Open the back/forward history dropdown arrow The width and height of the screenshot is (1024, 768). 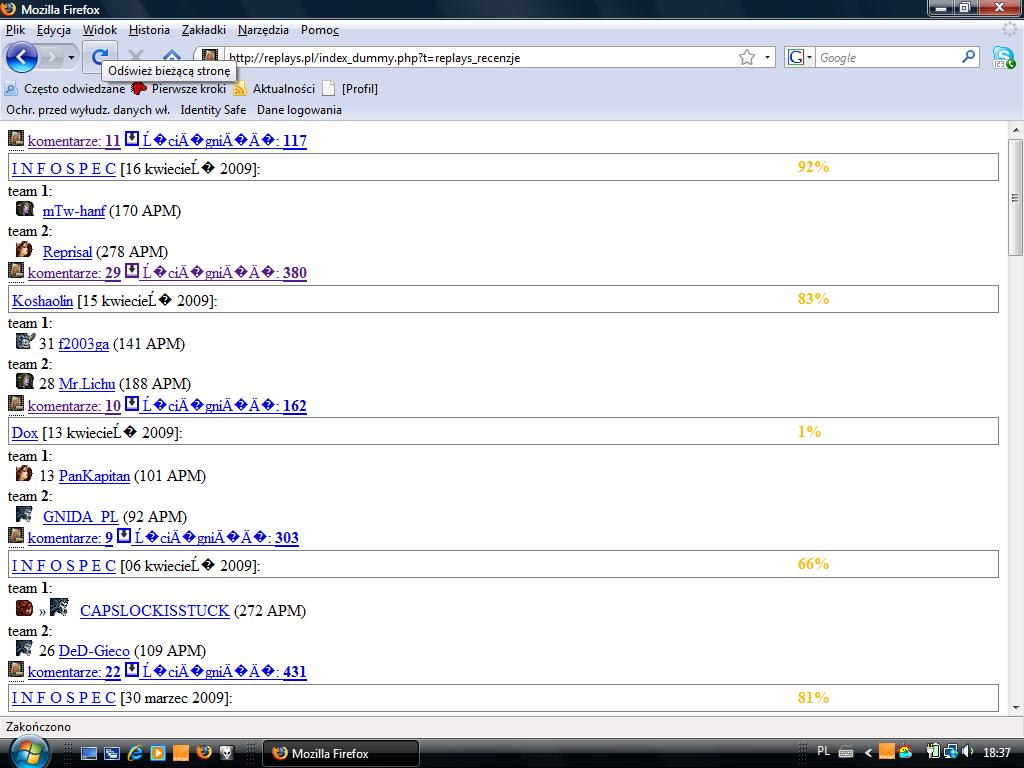point(71,58)
